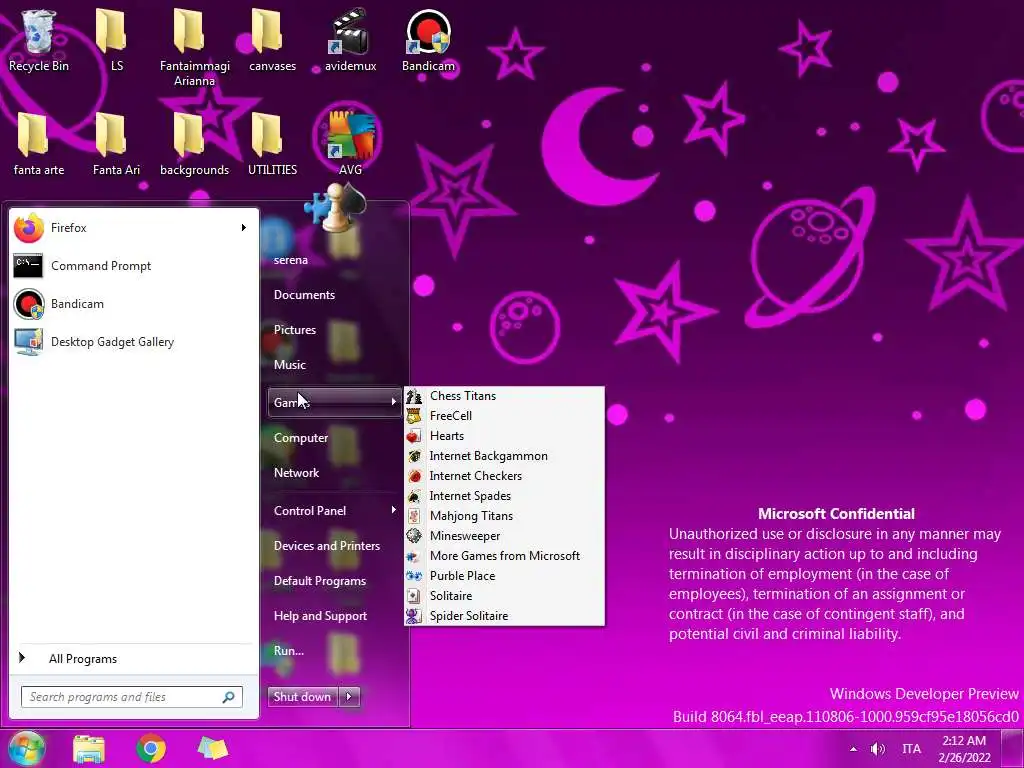The width and height of the screenshot is (1024, 768).
Task: Open the backgrounds folder
Action: 195,144
